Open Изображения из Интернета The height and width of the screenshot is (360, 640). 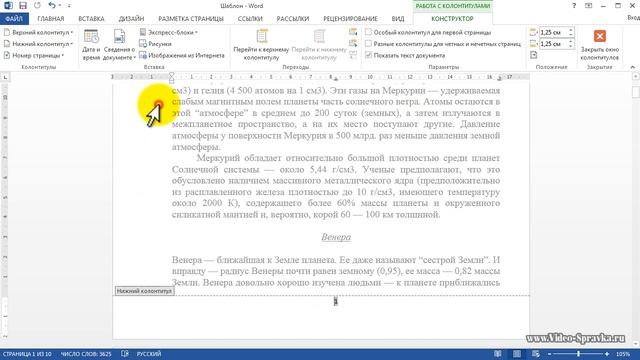(x=182, y=55)
